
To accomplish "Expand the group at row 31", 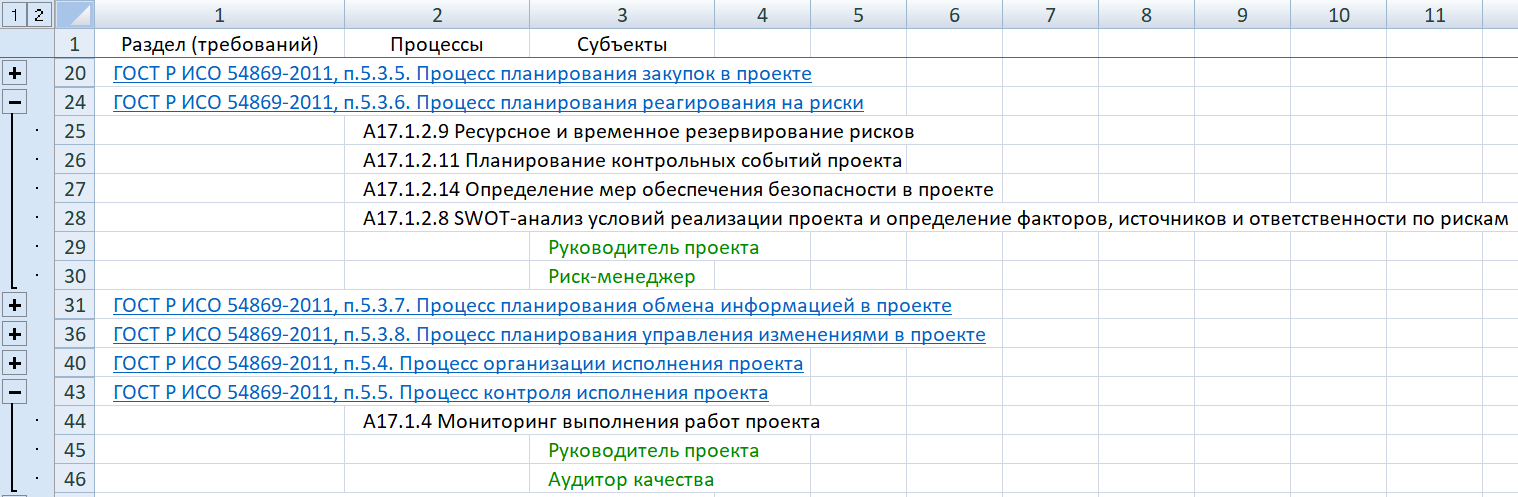I will tap(15, 305).
